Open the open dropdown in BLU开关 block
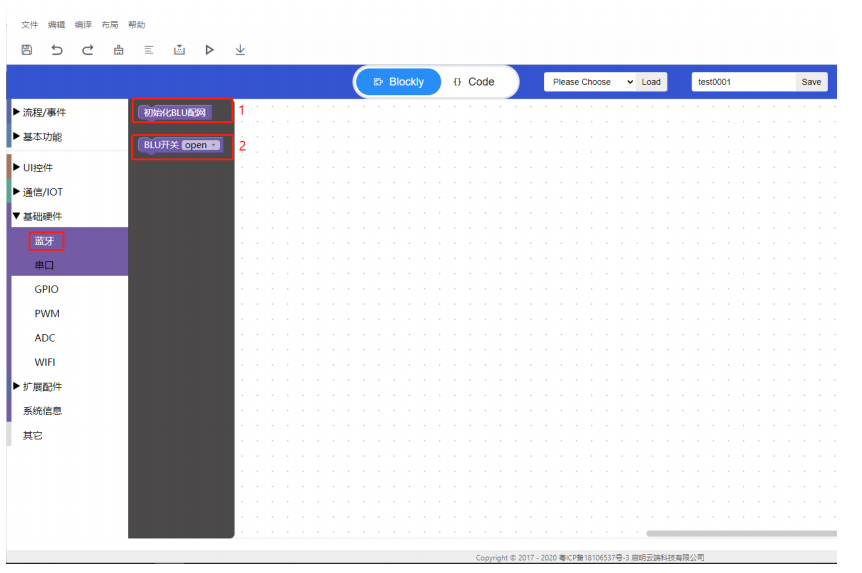The height and width of the screenshot is (573, 862). tap(201, 145)
